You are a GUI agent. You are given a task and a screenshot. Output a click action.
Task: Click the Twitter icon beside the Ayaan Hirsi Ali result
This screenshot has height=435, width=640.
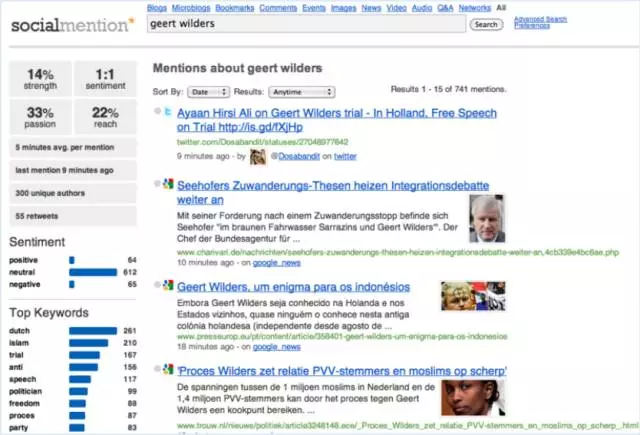pyautogui.click(x=168, y=113)
